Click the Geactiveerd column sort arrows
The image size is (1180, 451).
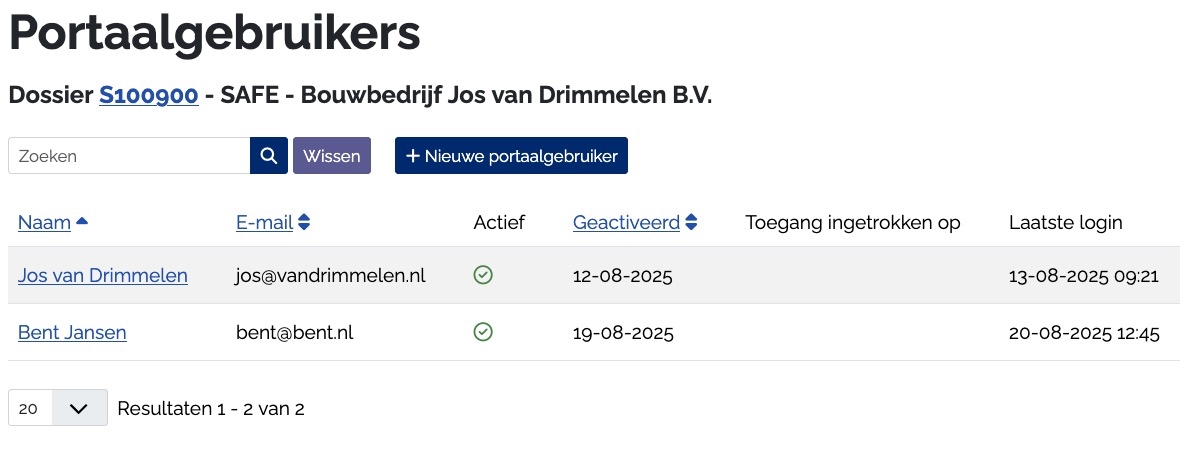[691, 222]
